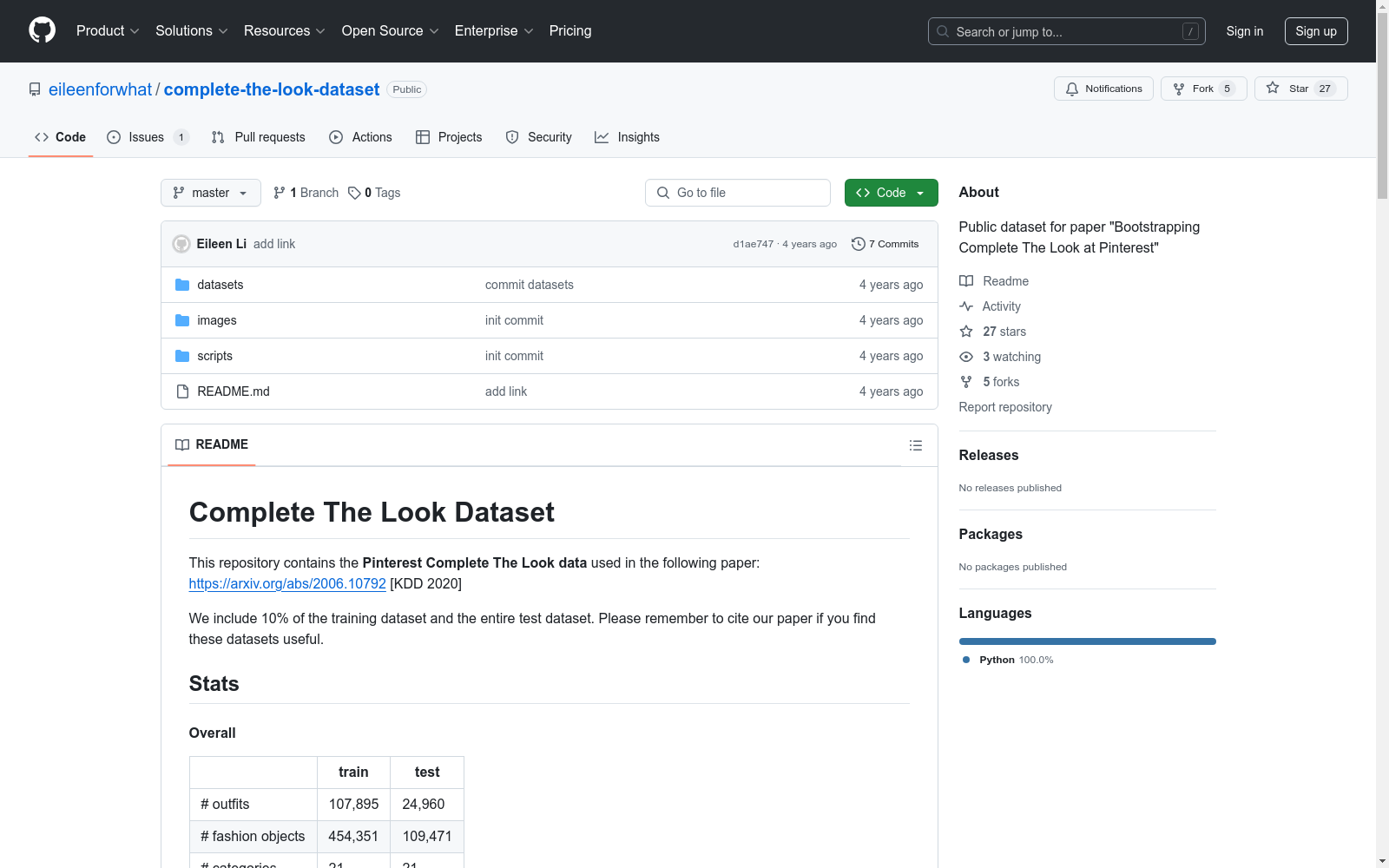Click the star icon beside 27 stars
Screen dimensions: 1389x868
pyautogui.click(x=966, y=332)
